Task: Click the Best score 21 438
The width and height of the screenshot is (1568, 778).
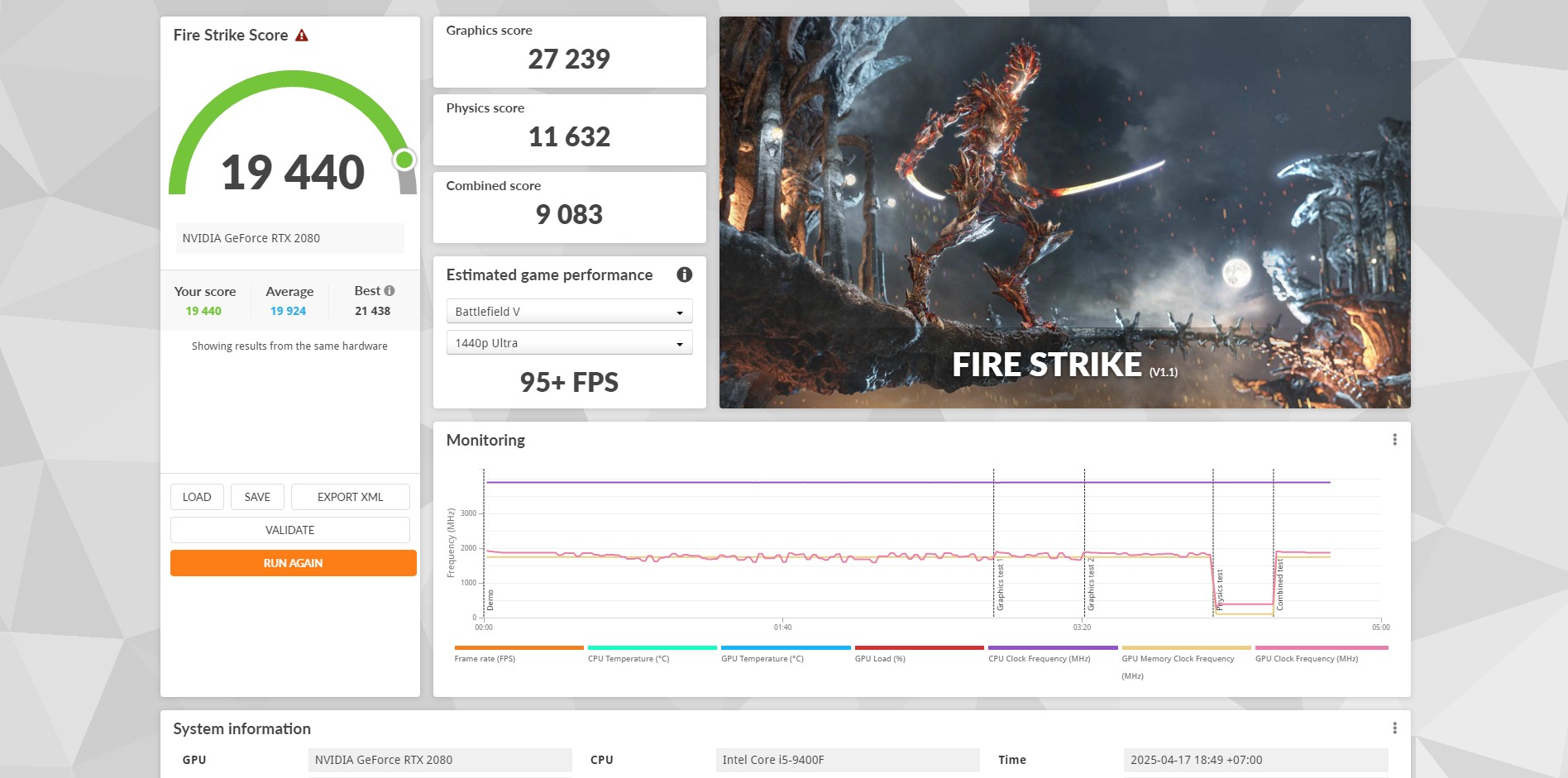Action: (x=372, y=311)
